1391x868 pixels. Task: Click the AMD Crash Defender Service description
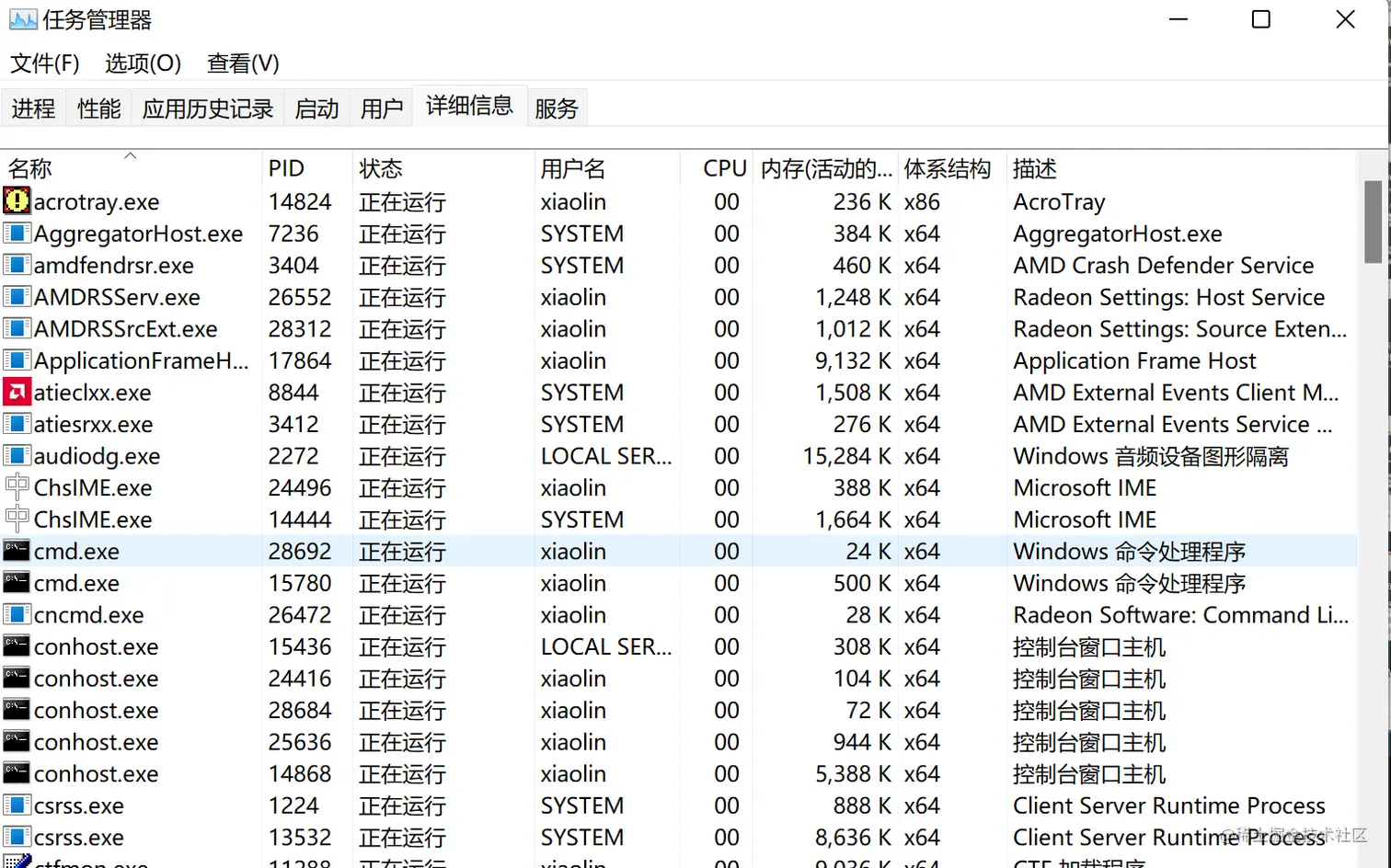(x=1164, y=265)
